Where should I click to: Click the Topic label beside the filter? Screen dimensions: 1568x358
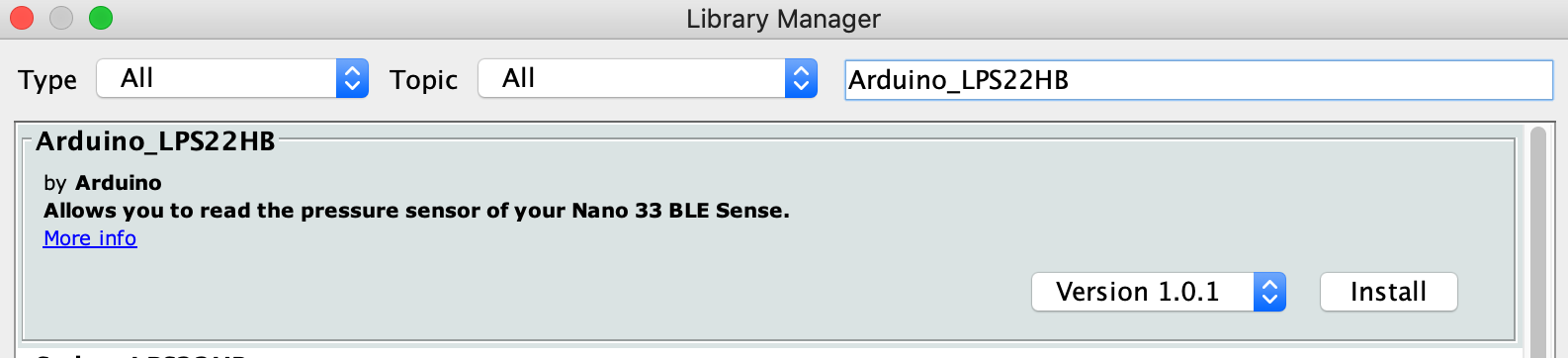point(423,80)
